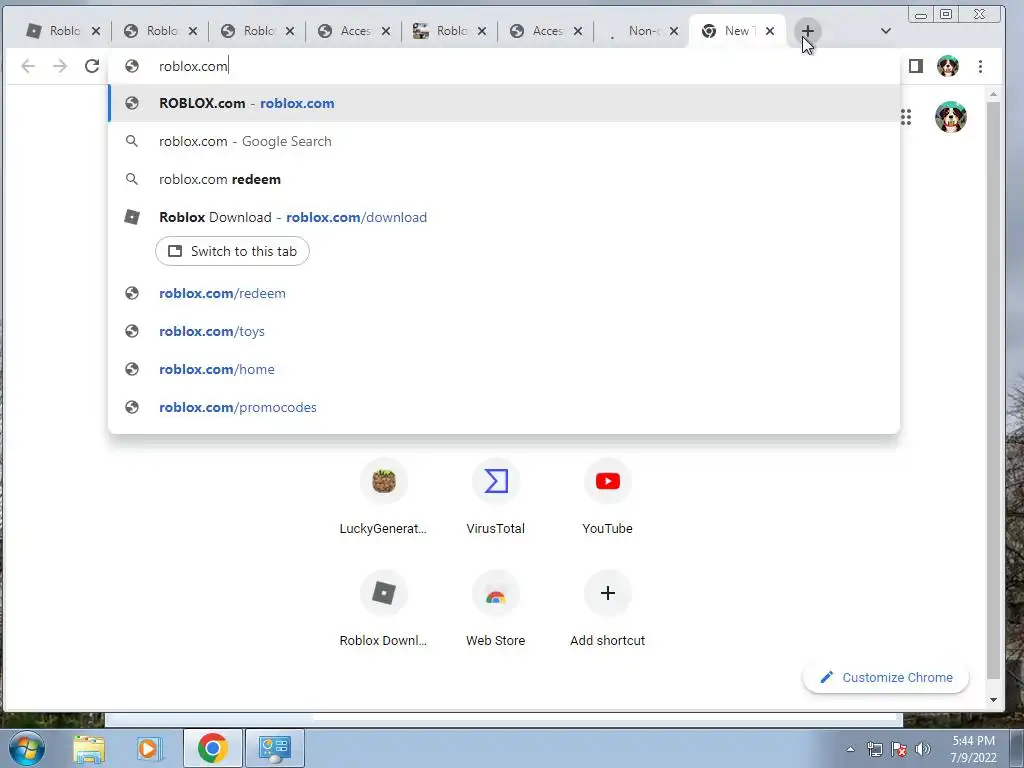
Task: Click network tray icon
Action: pyautogui.click(x=874, y=749)
